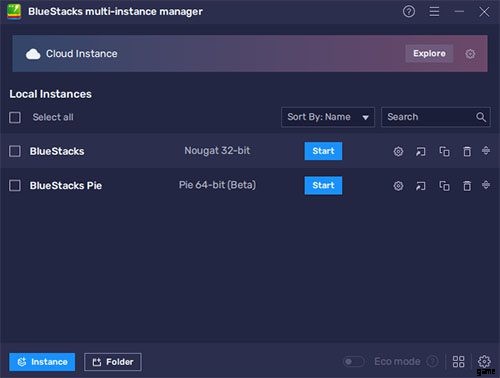The height and width of the screenshot is (378, 500).
Task: Delete the BlueStacks Pie instance
Action: pyautogui.click(x=467, y=186)
